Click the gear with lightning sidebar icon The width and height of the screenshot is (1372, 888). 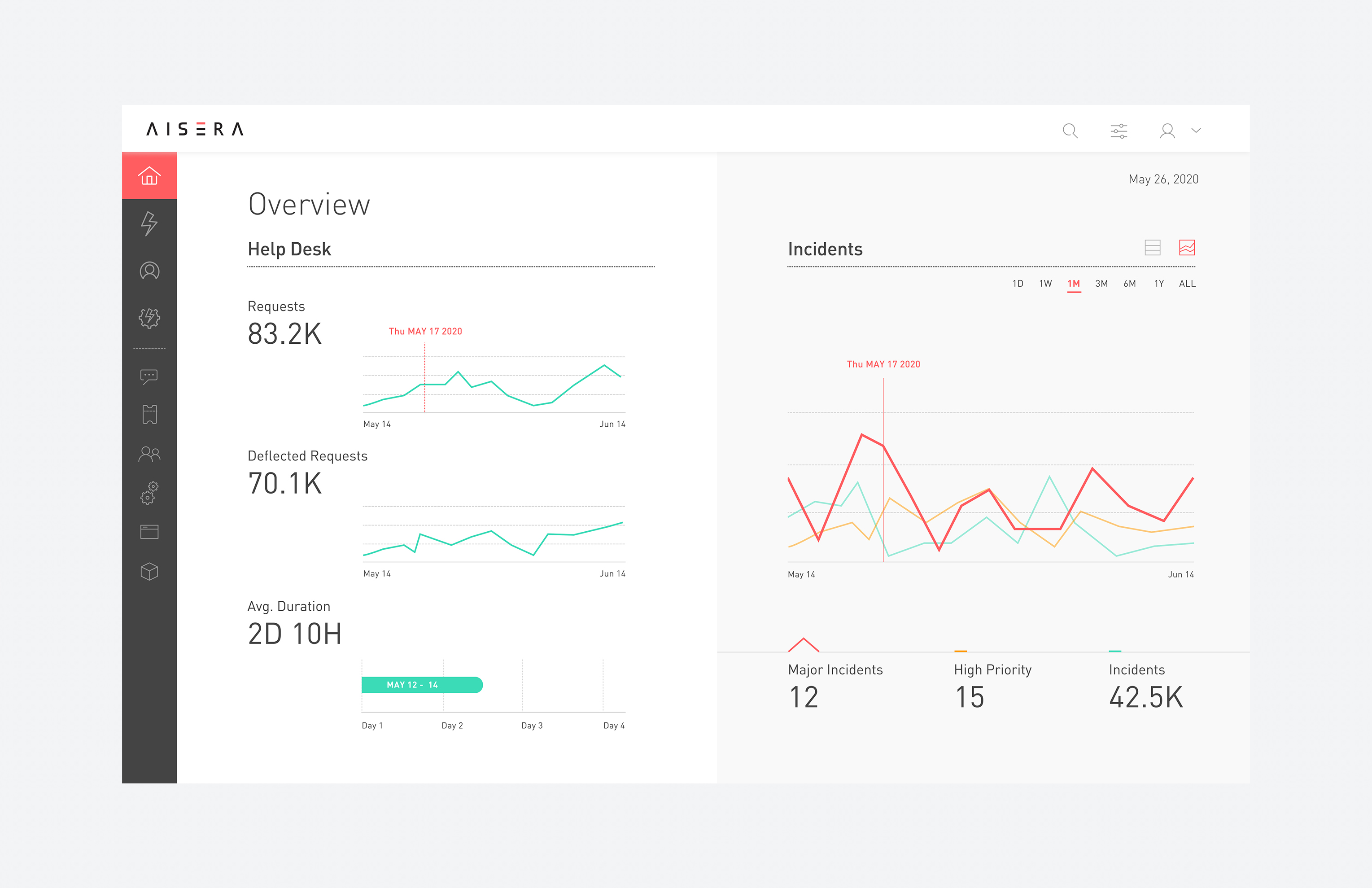point(149,318)
